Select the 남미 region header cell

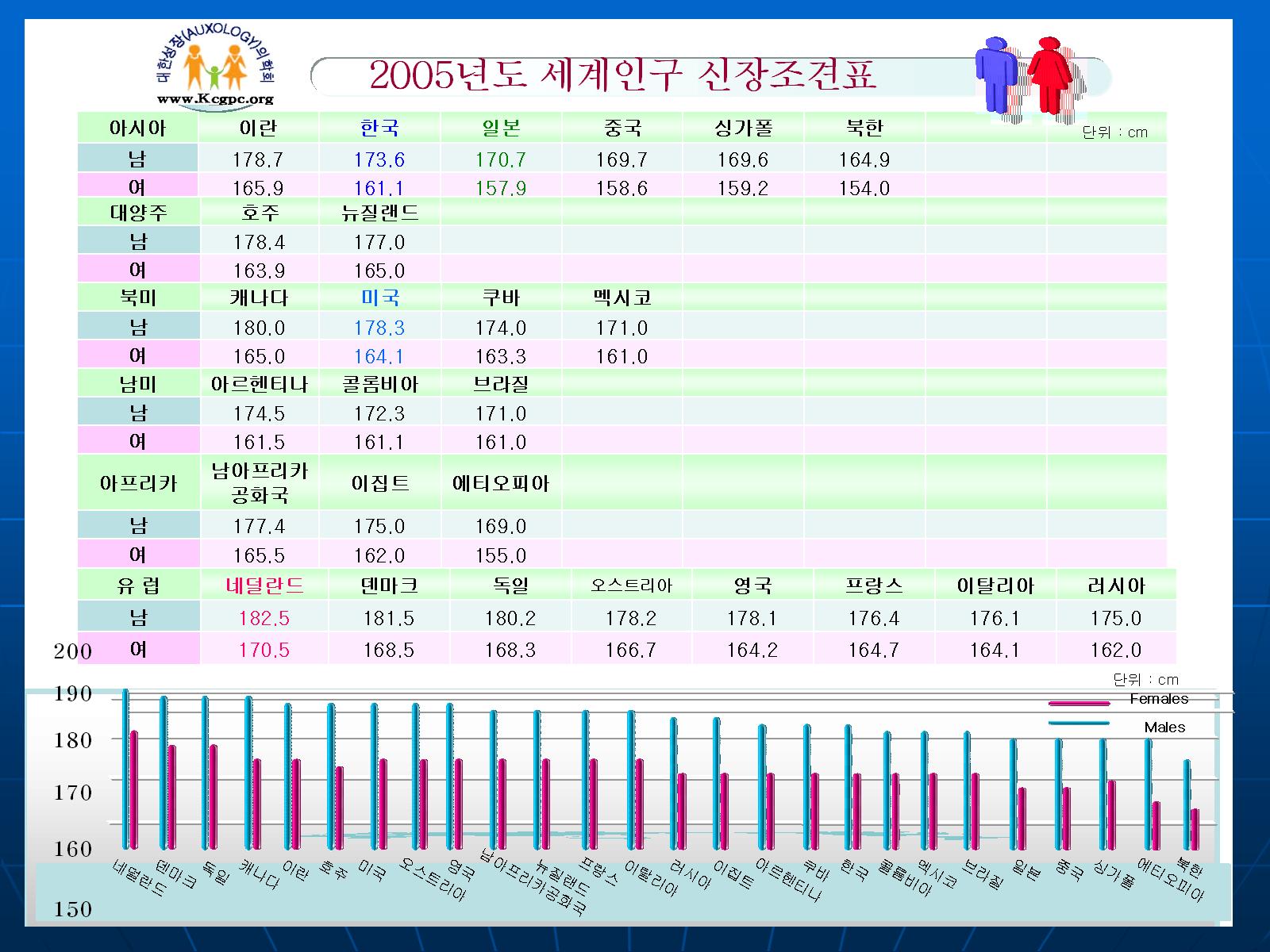pyautogui.click(x=138, y=384)
